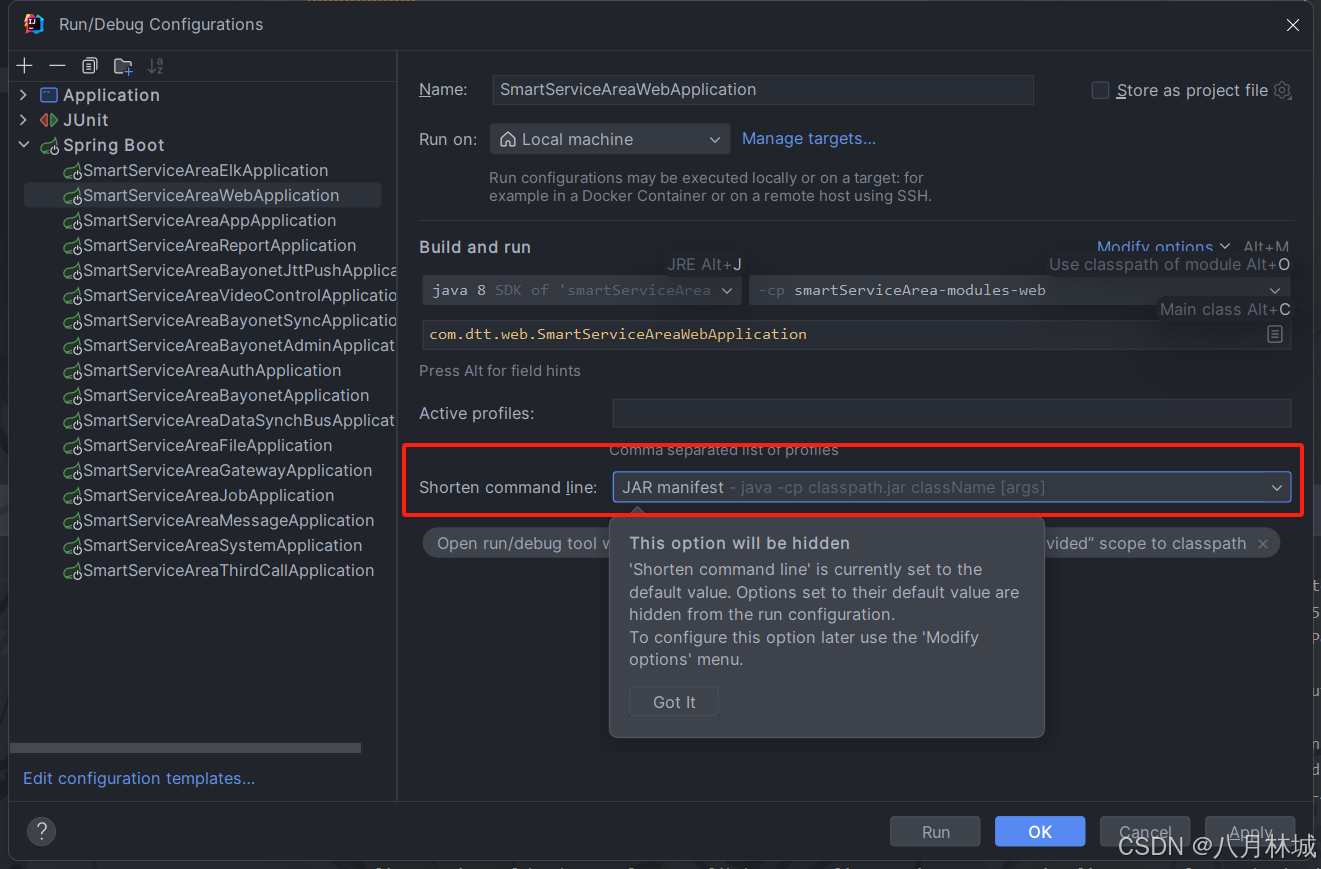Image resolution: width=1321 pixels, height=869 pixels.
Task: Click the IntelliJ logo in title bar
Action: click(34, 24)
